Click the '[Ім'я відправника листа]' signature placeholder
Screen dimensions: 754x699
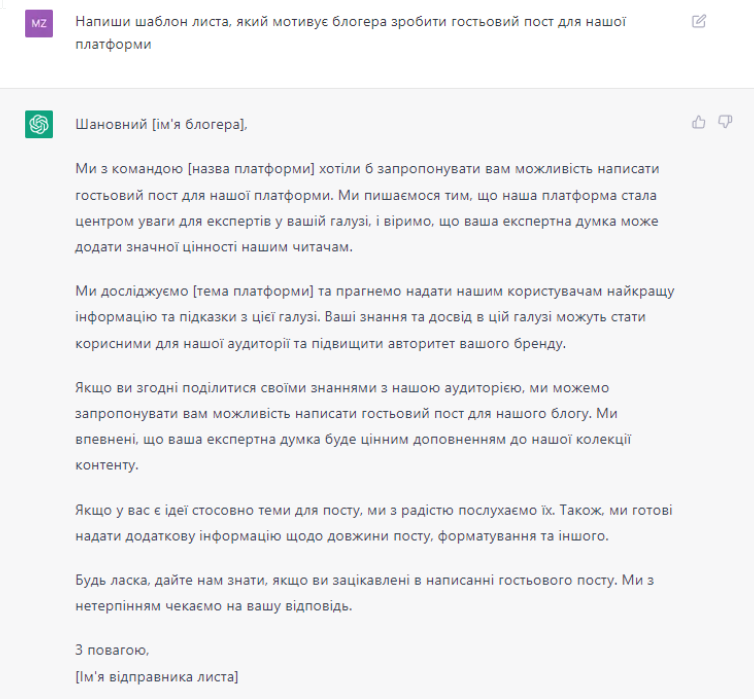tap(157, 677)
